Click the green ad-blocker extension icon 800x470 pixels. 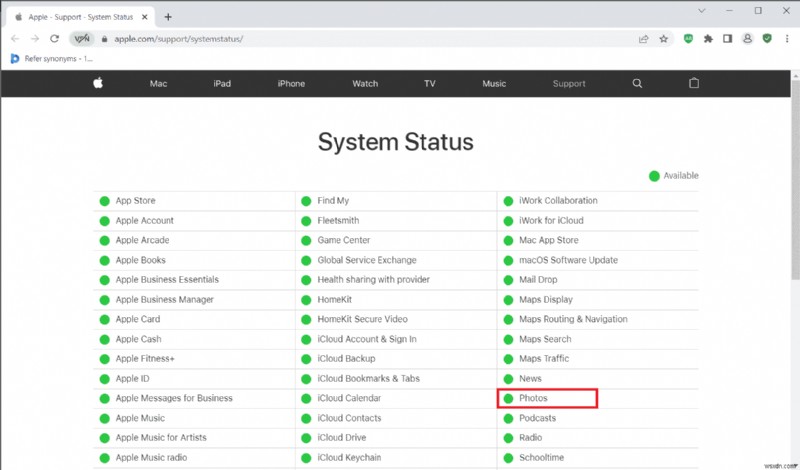[688, 39]
